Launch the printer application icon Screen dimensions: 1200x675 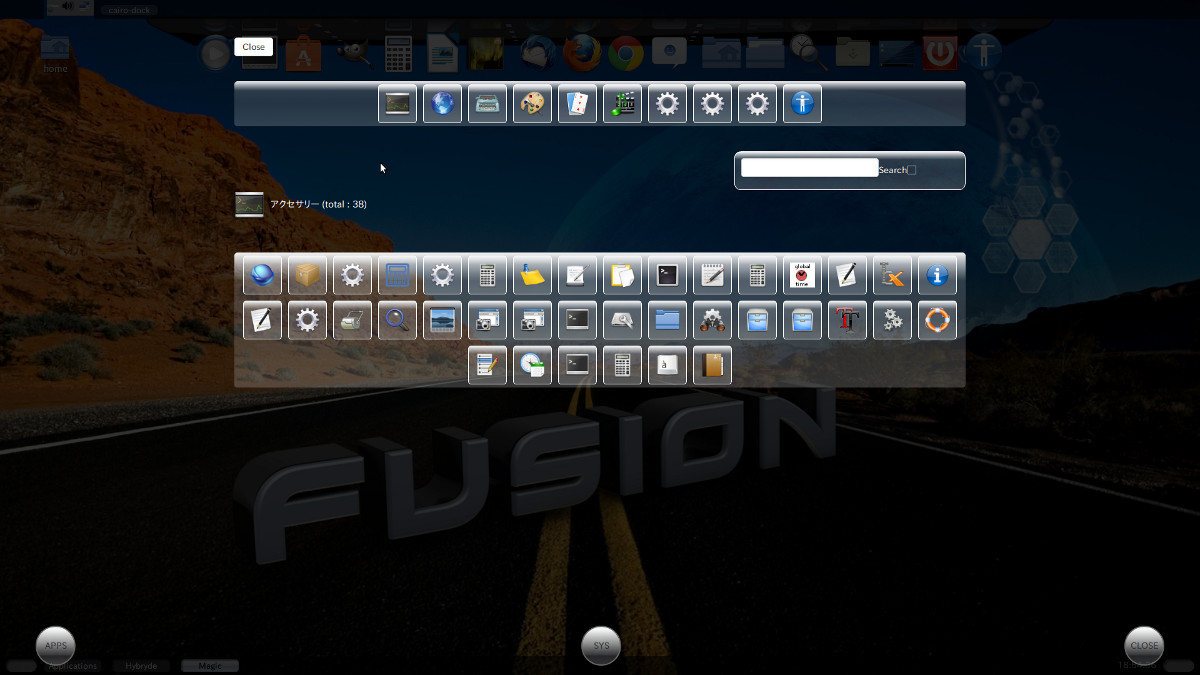point(352,320)
